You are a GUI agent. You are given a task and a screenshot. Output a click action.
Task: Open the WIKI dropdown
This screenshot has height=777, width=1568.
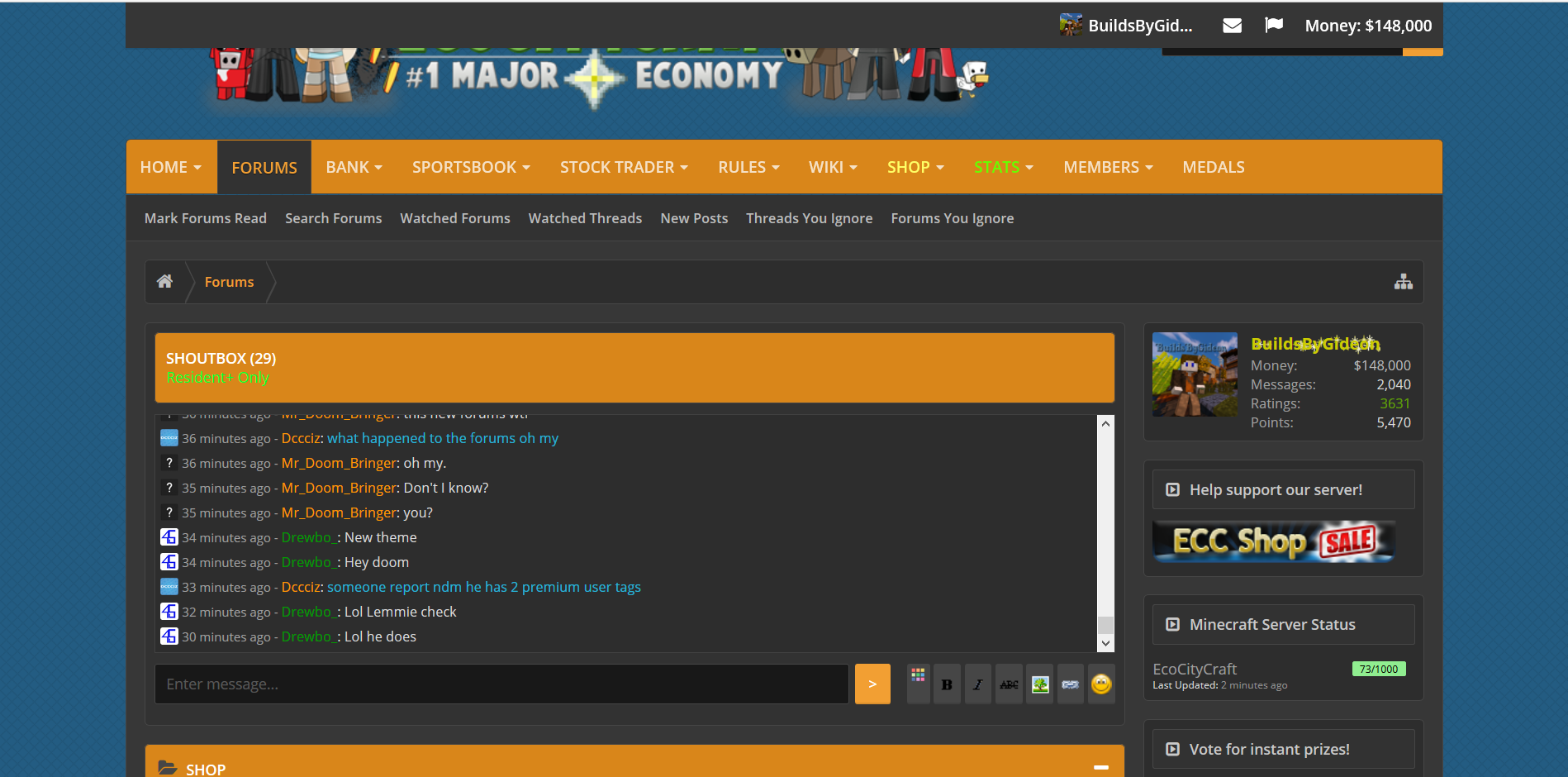833,167
